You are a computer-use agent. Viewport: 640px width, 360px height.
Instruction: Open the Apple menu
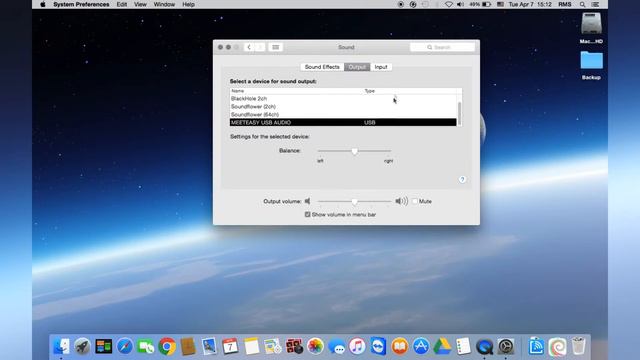point(43,4)
